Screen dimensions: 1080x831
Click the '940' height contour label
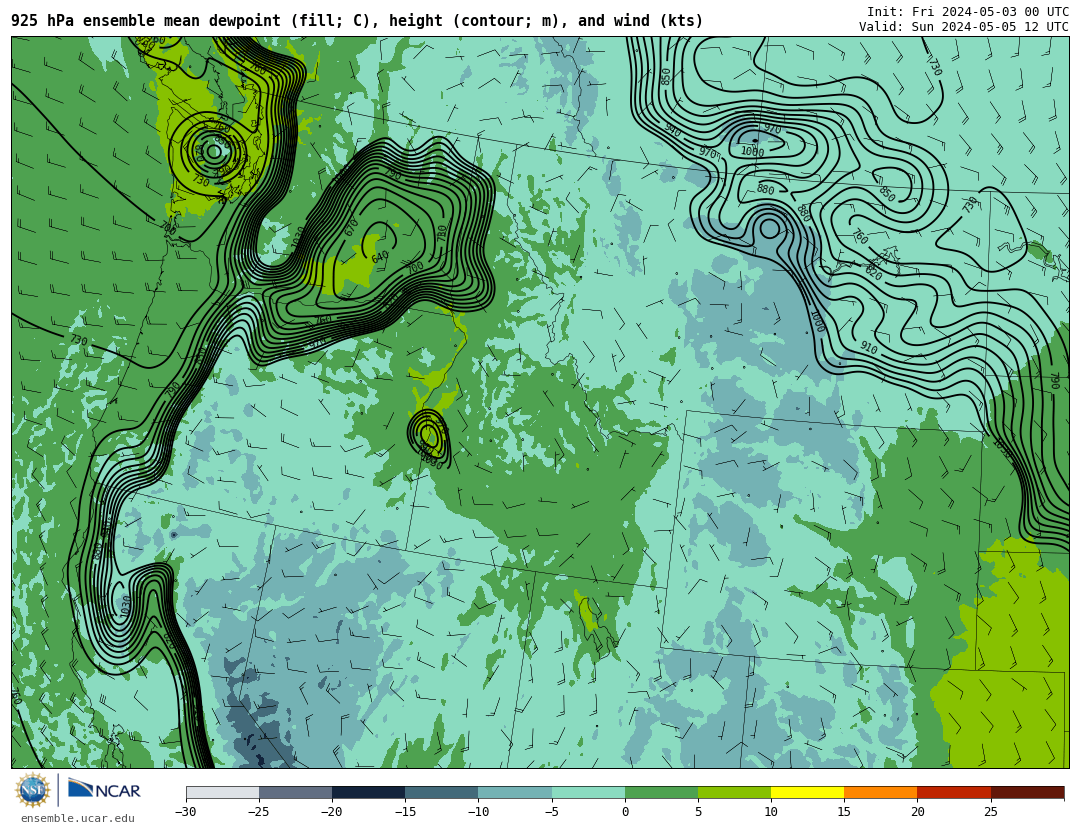coord(673,130)
